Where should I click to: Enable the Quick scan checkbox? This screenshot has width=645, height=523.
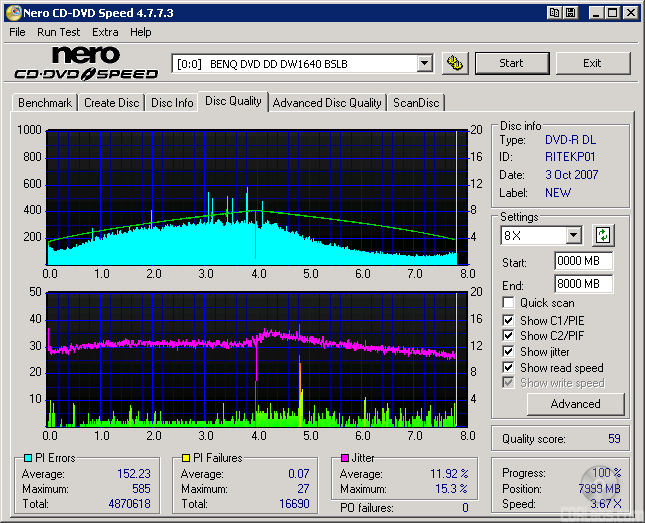[x=509, y=303]
